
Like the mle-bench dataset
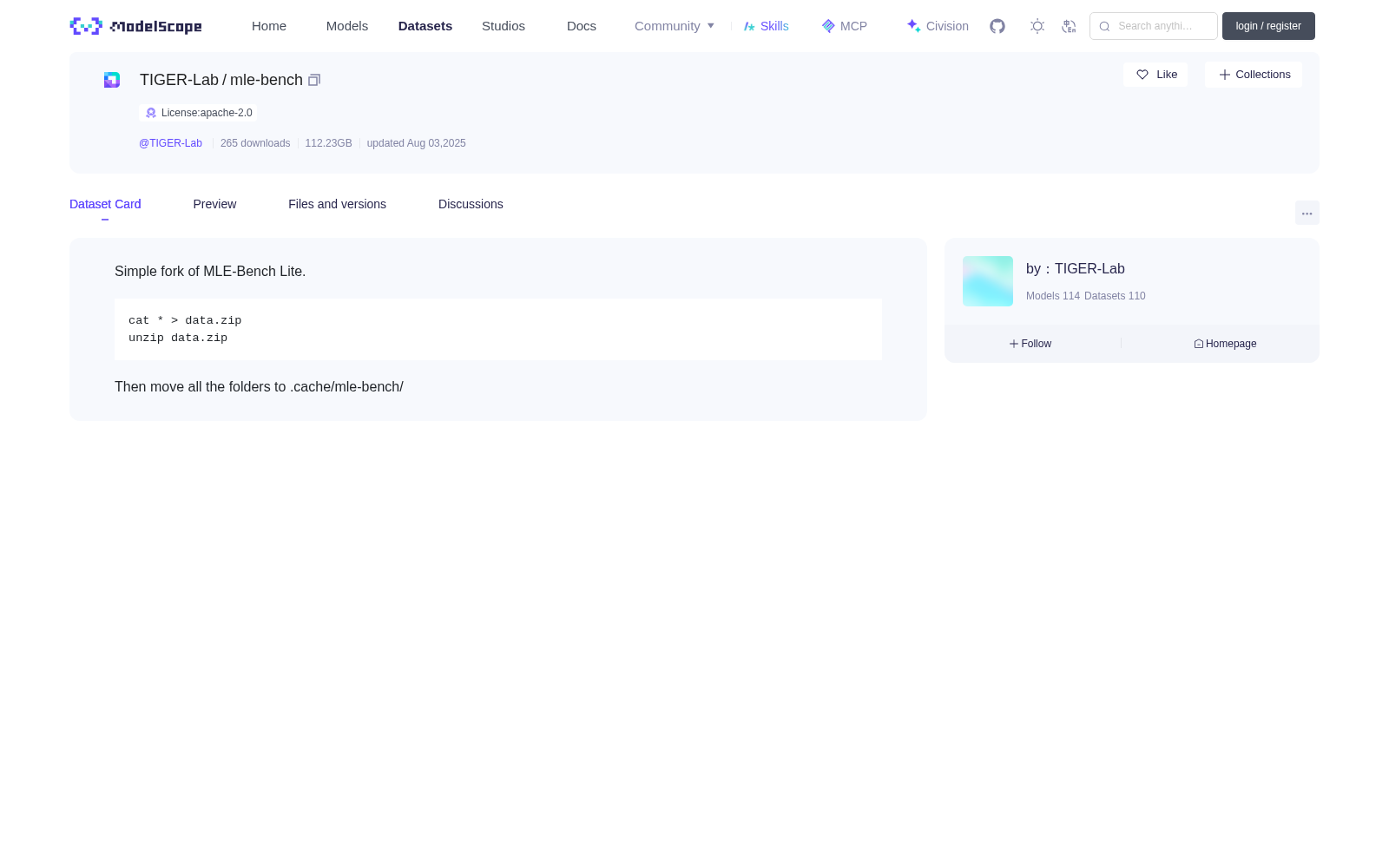[x=1155, y=75]
